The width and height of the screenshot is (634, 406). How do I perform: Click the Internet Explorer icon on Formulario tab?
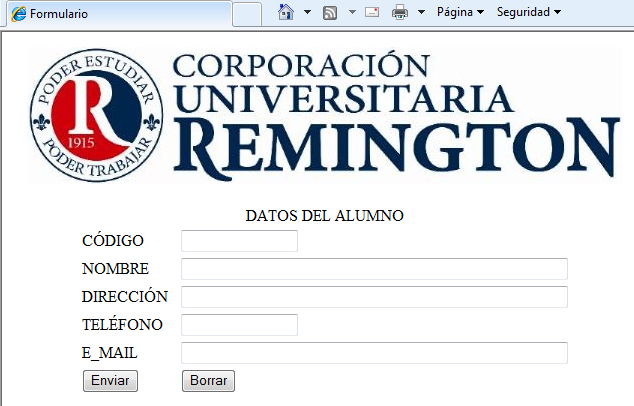(x=19, y=14)
